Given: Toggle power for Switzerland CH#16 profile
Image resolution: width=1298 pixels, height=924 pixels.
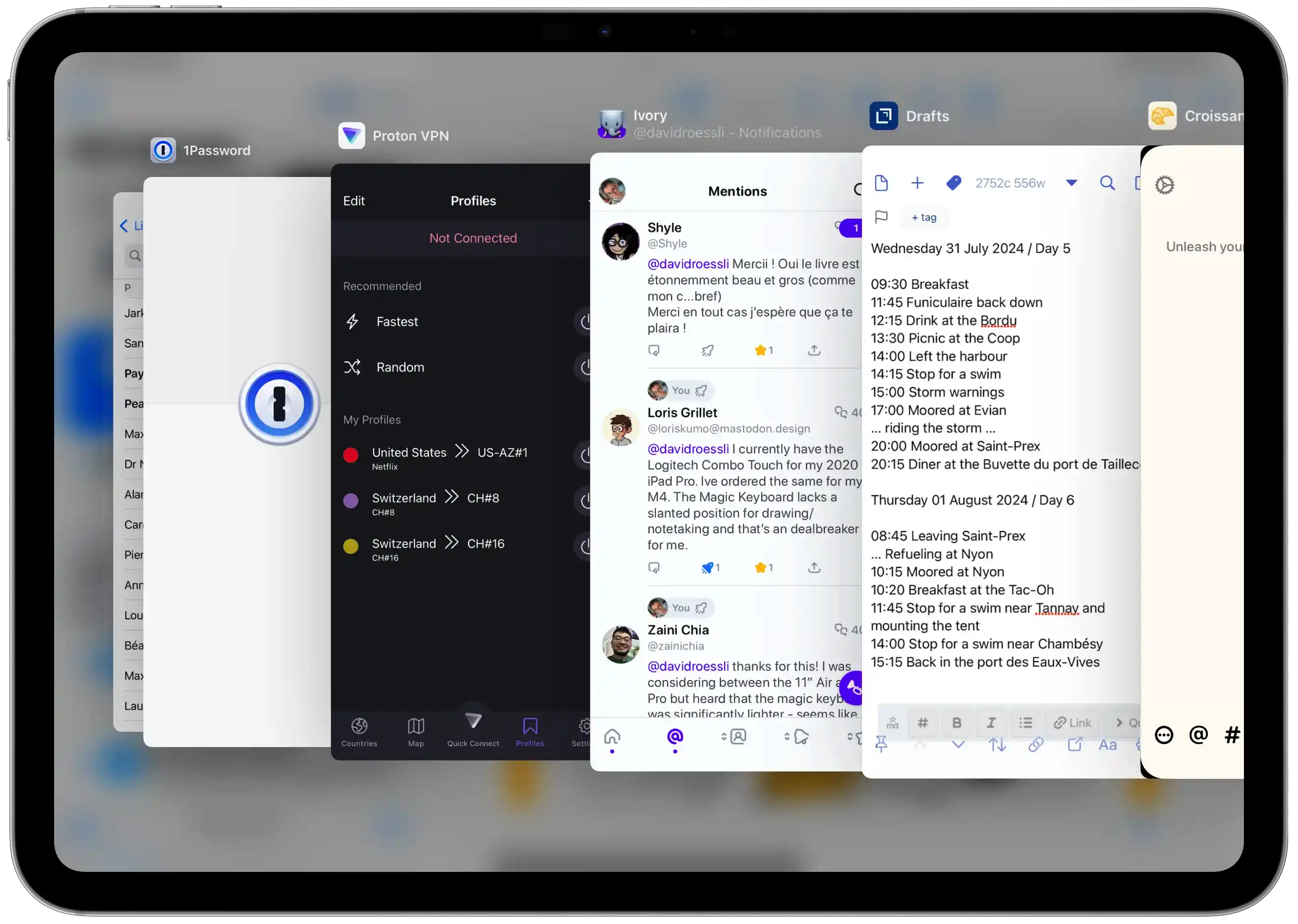Looking at the screenshot, I should pyautogui.click(x=583, y=547).
